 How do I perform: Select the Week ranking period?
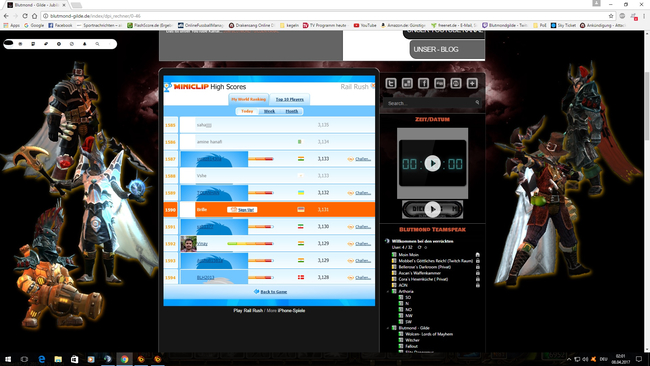point(269,111)
